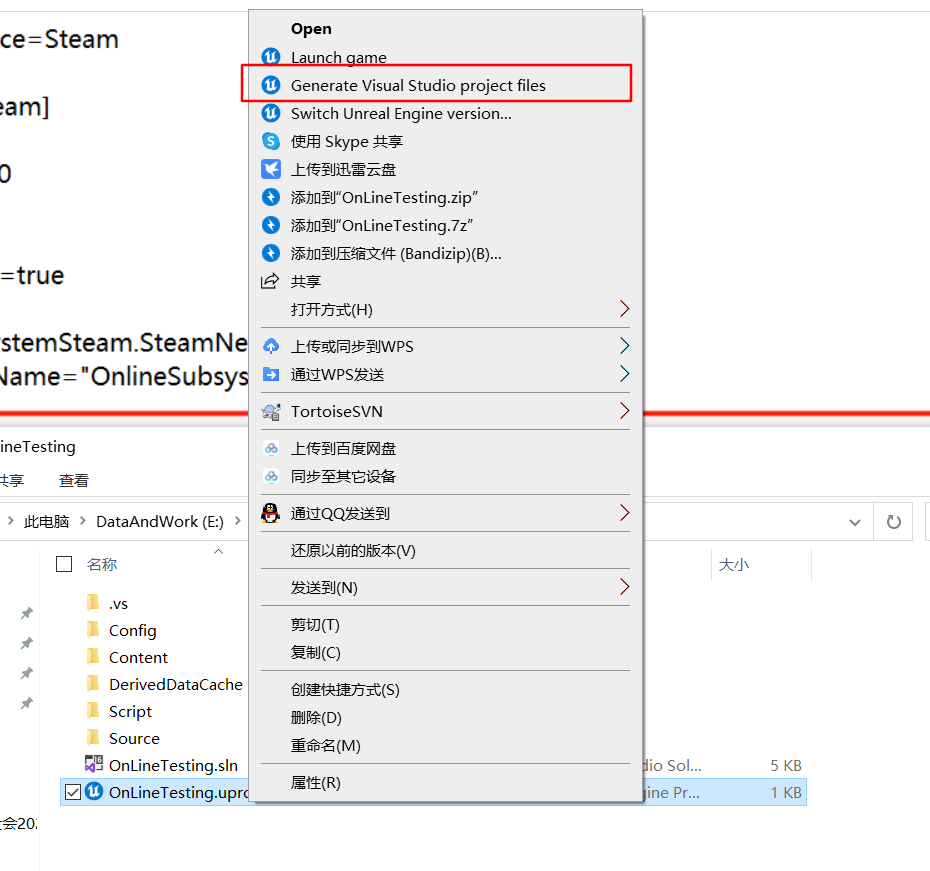
Task: Toggle the select-all checkbox beside 名称
Action: coord(64,564)
